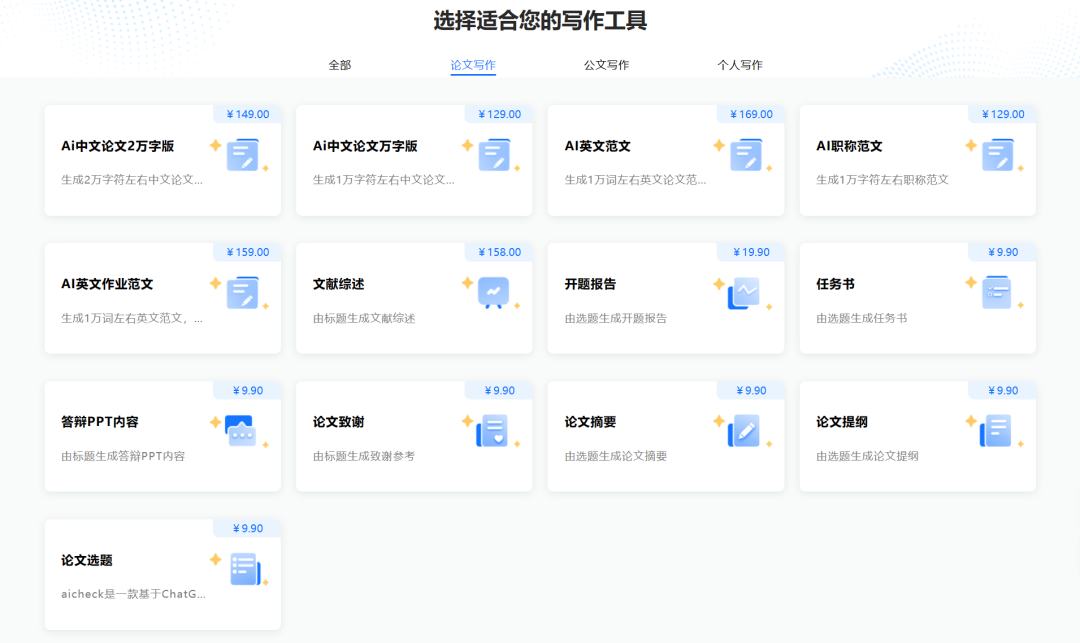1080x643 pixels.
Task: Click the ¥149.00 price tag
Action: (247, 114)
